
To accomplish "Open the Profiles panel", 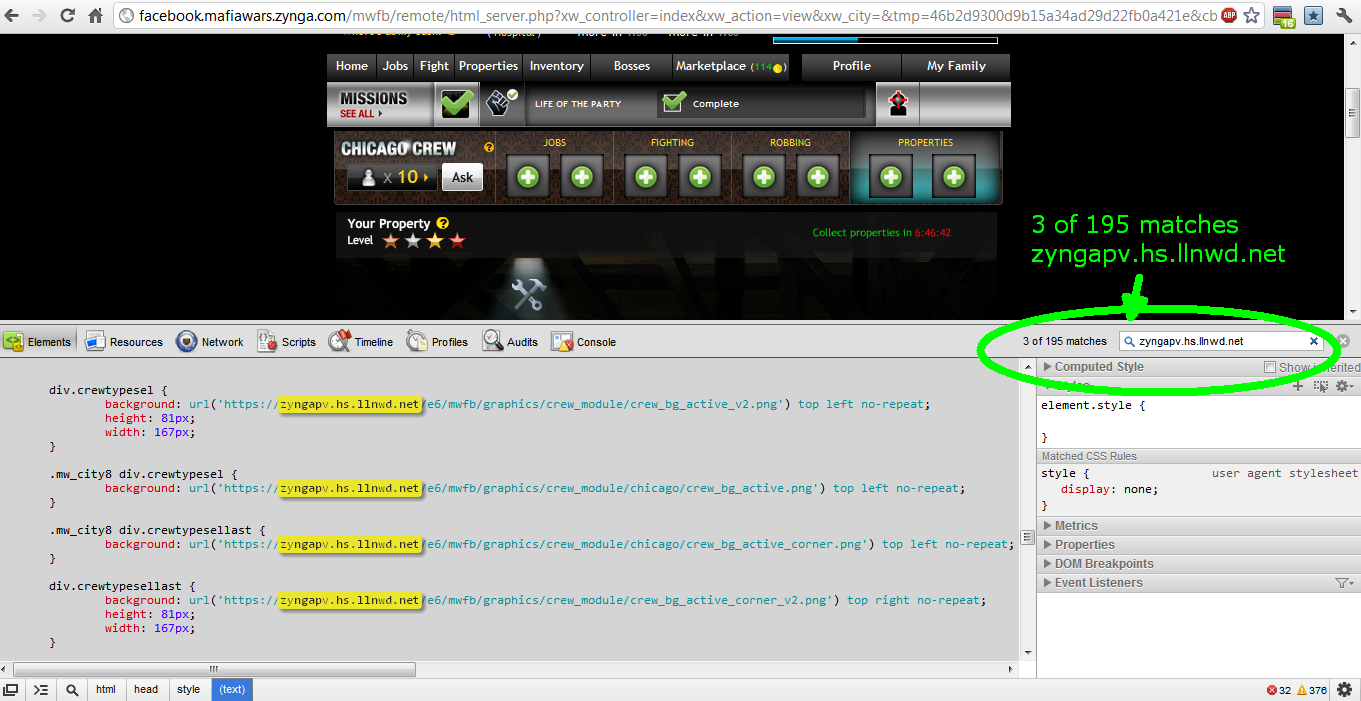I will 437,341.
